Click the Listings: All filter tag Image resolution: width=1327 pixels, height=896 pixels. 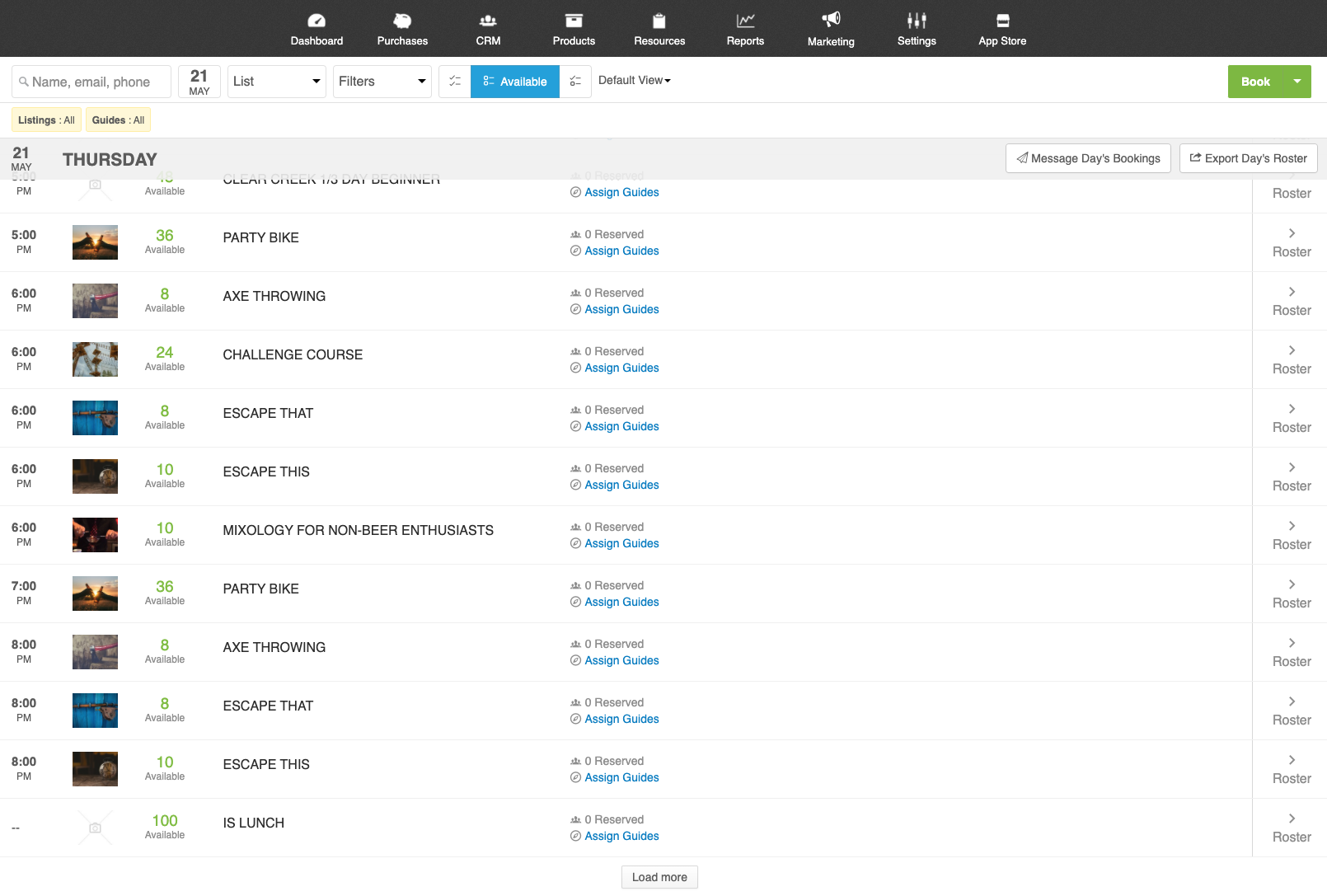[x=47, y=120]
